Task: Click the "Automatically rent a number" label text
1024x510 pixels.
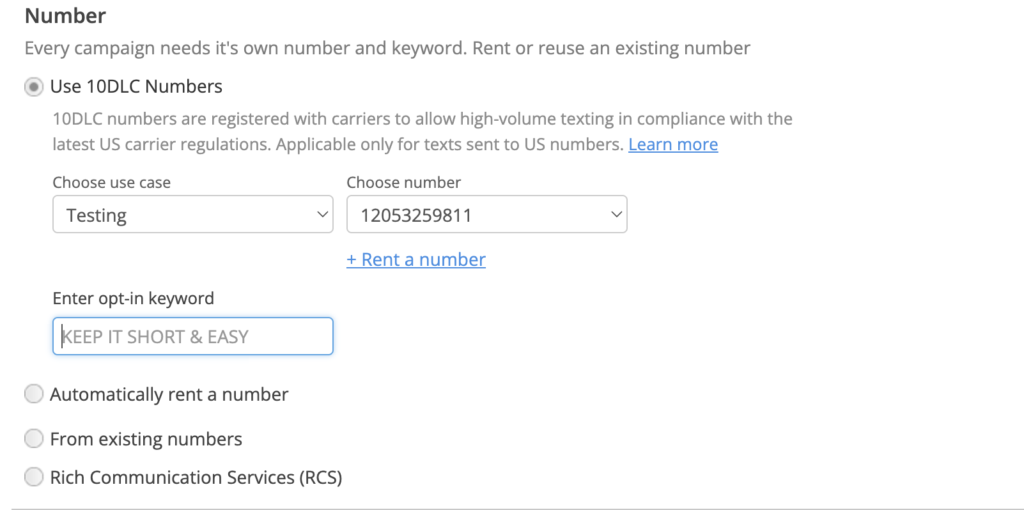Action: coord(169,395)
